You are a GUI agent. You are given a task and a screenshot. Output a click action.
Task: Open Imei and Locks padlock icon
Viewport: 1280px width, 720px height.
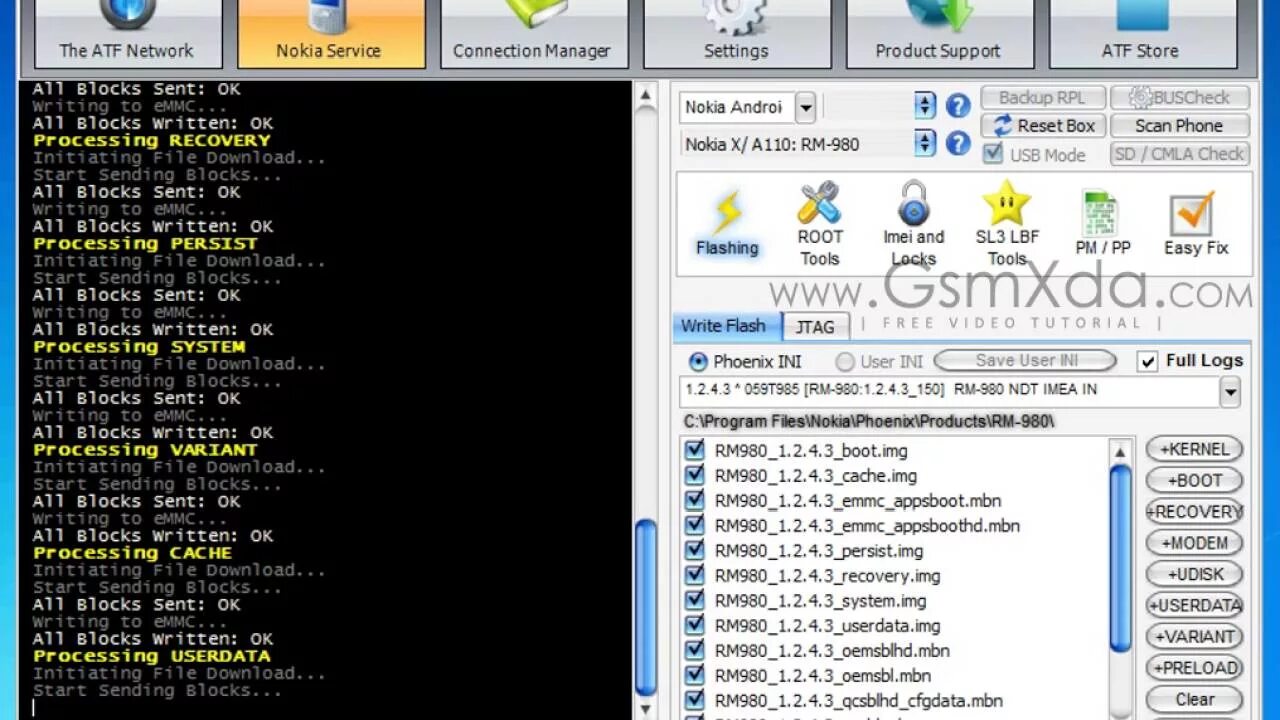(913, 225)
